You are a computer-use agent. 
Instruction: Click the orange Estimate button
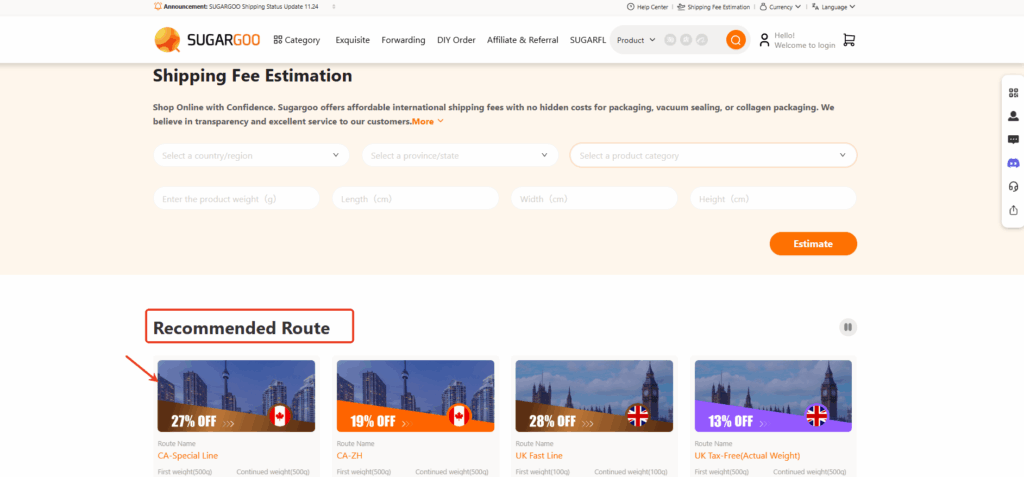(813, 244)
